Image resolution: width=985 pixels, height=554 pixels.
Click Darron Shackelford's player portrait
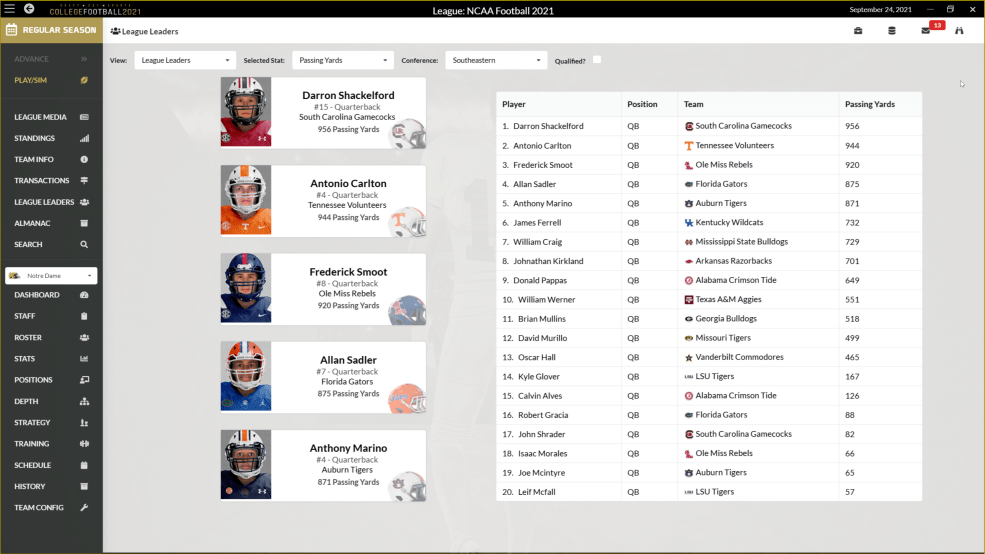[x=245, y=113]
